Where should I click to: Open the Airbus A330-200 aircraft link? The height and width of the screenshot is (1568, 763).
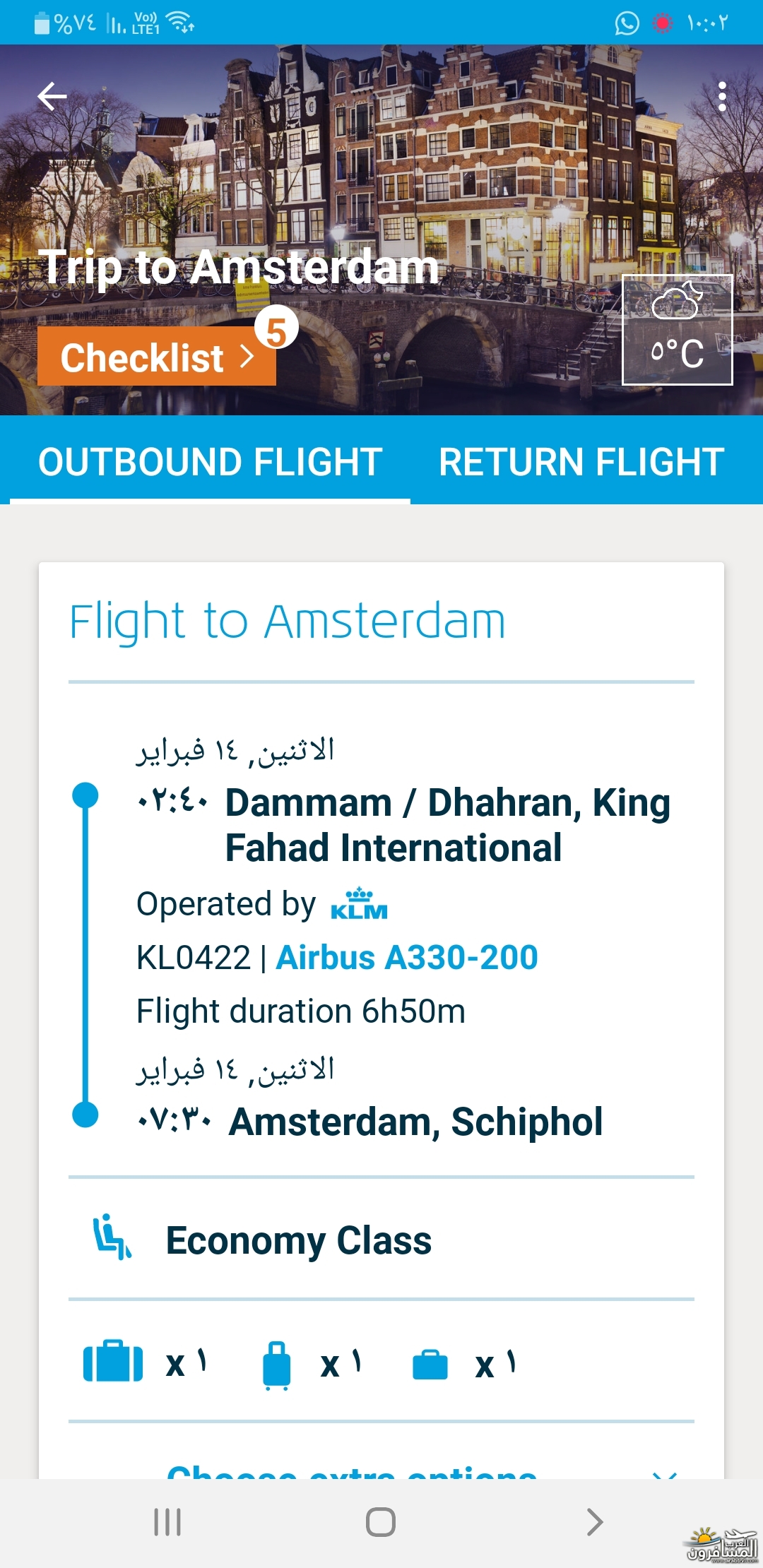point(407,958)
